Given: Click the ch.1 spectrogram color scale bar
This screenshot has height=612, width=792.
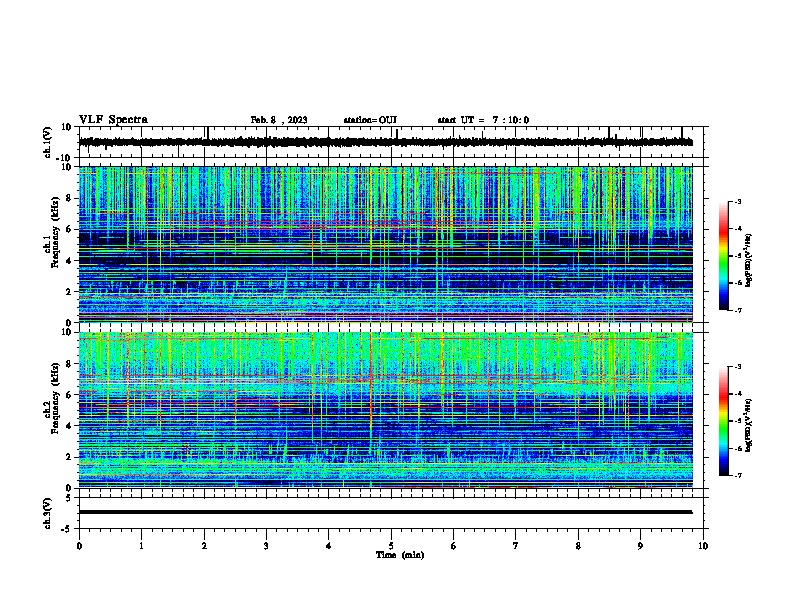Looking at the screenshot, I should pyautogui.click(x=724, y=256).
